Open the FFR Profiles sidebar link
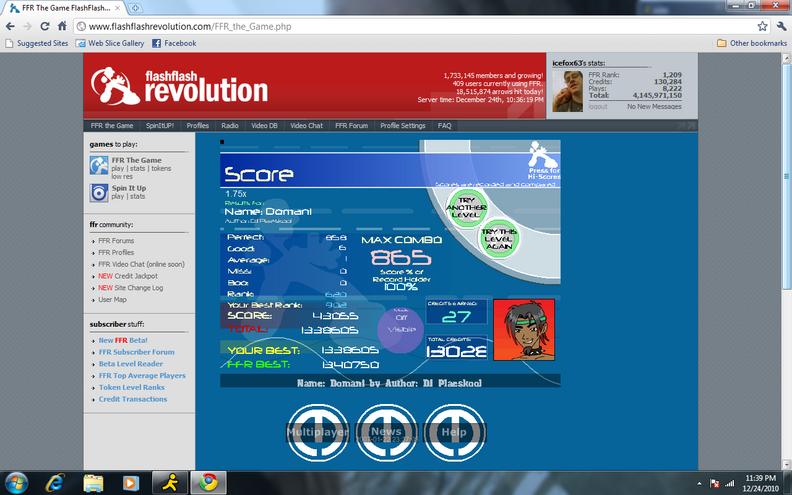792x495 pixels. (116, 253)
